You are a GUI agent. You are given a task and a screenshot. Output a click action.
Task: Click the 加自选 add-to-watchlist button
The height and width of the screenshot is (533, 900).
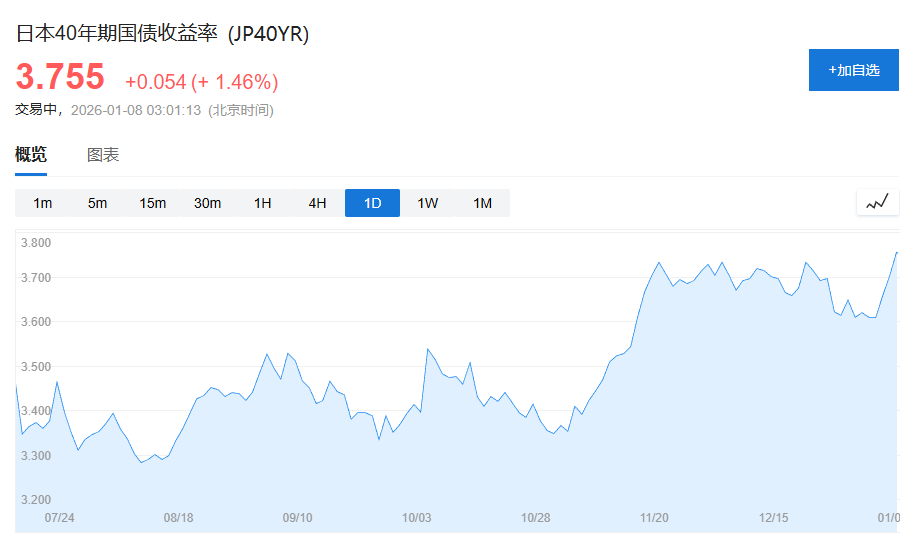853,70
